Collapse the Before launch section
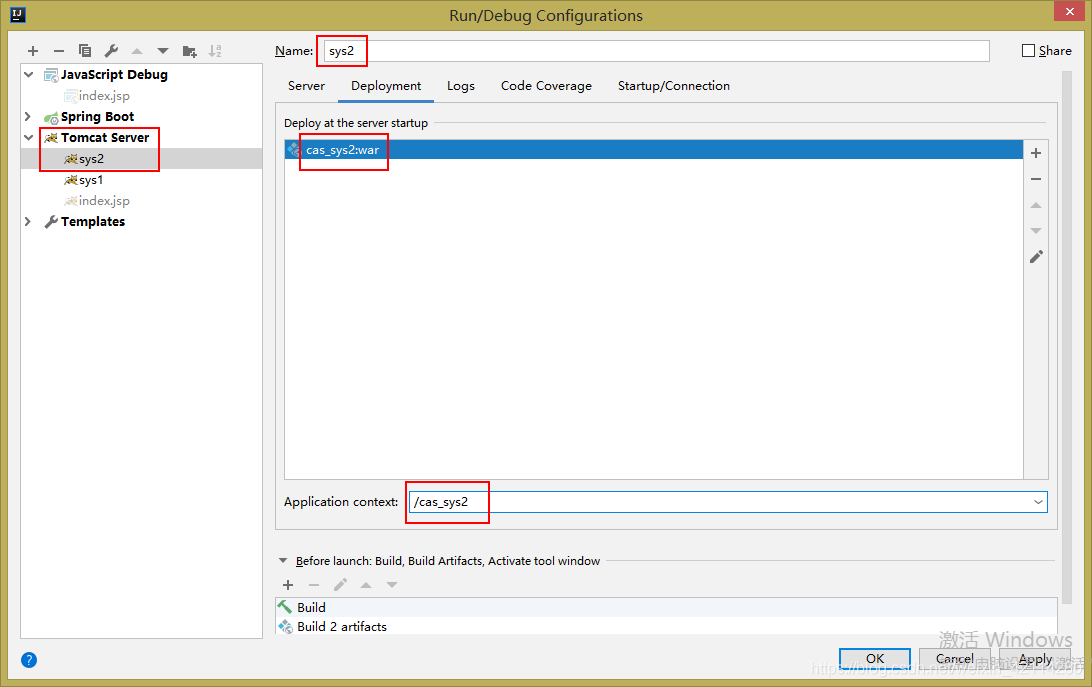 click(283, 560)
